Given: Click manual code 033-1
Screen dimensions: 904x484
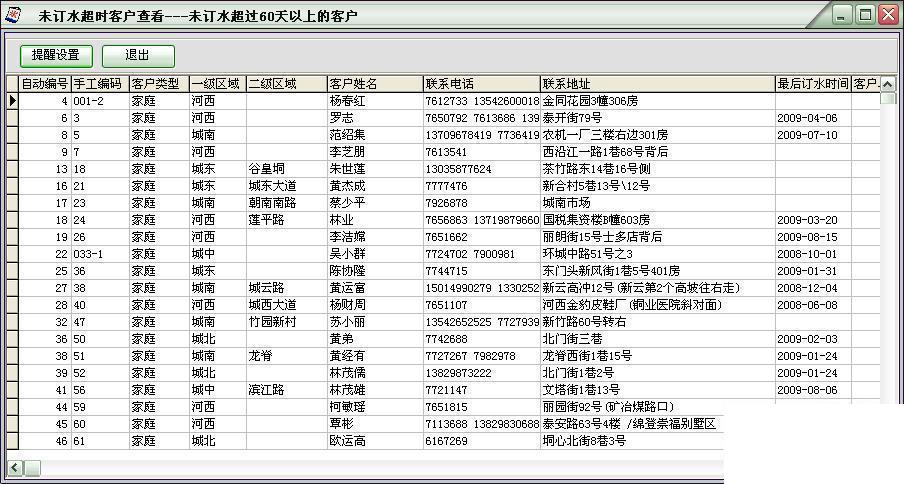Looking at the screenshot, I should (x=88, y=255).
